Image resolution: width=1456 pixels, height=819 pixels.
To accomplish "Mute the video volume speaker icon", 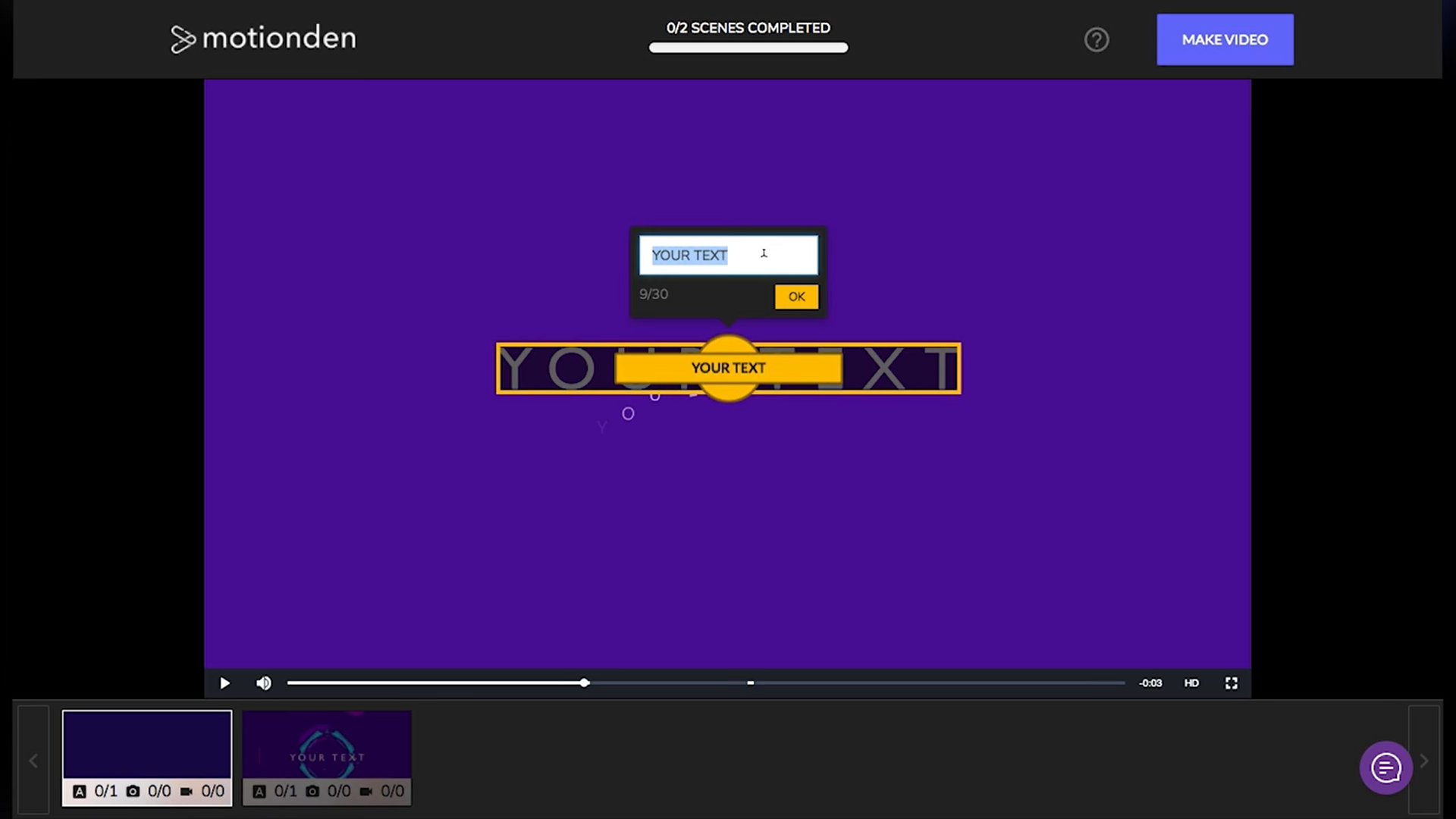I will (x=263, y=683).
